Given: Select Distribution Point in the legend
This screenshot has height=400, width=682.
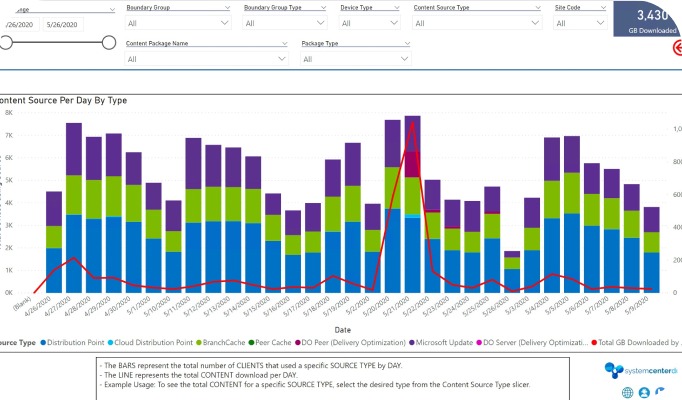Looking at the screenshot, I should [72, 343].
